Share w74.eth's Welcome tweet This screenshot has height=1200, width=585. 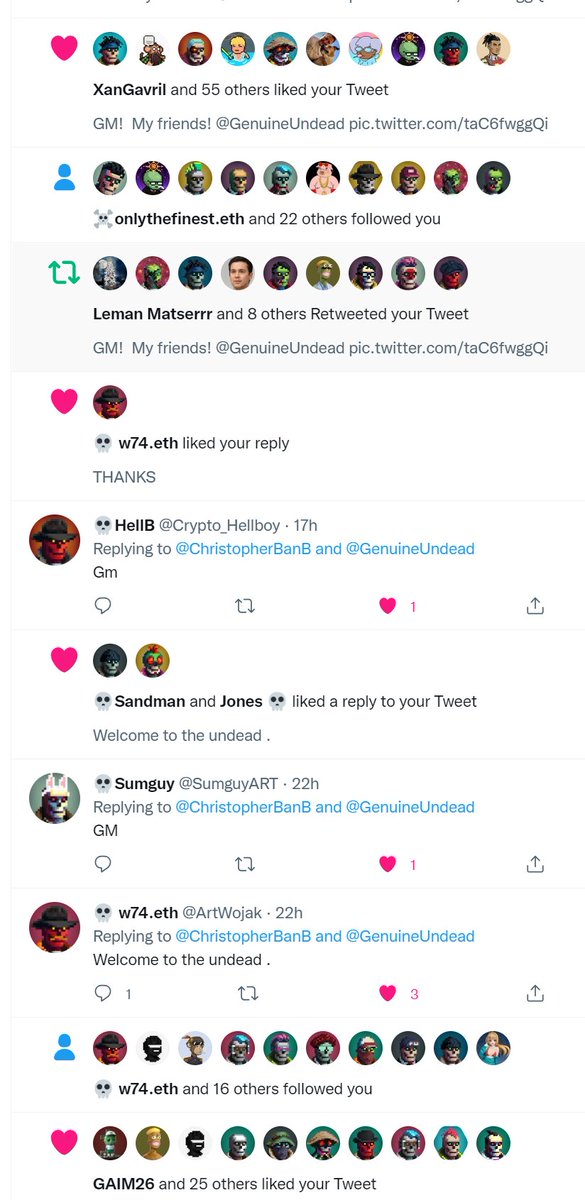(535, 993)
